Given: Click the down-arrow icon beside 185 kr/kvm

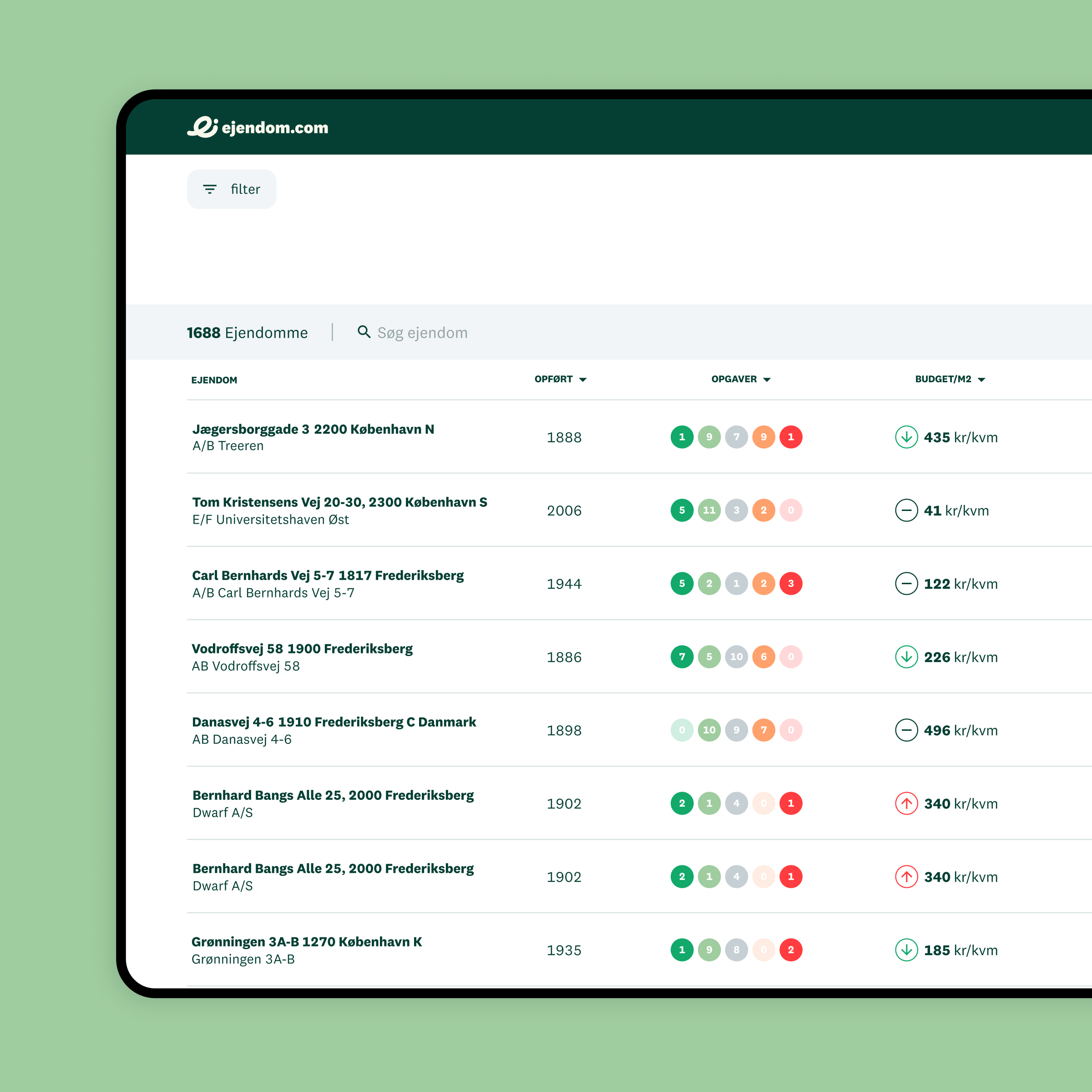Looking at the screenshot, I should coord(907,950).
